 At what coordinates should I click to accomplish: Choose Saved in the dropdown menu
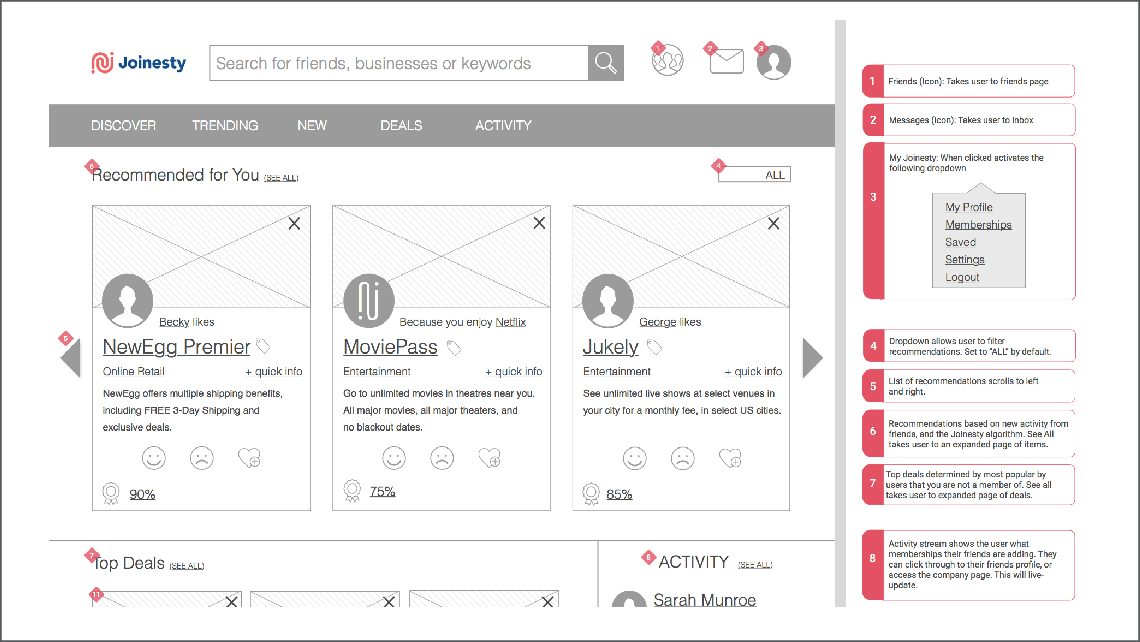tap(960, 242)
